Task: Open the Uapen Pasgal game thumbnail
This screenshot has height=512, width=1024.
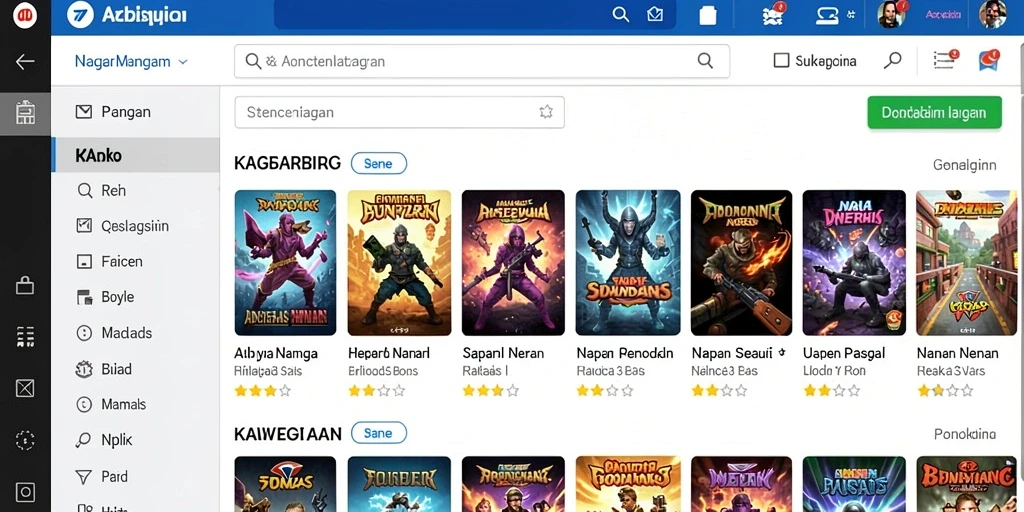Action: coord(854,263)
